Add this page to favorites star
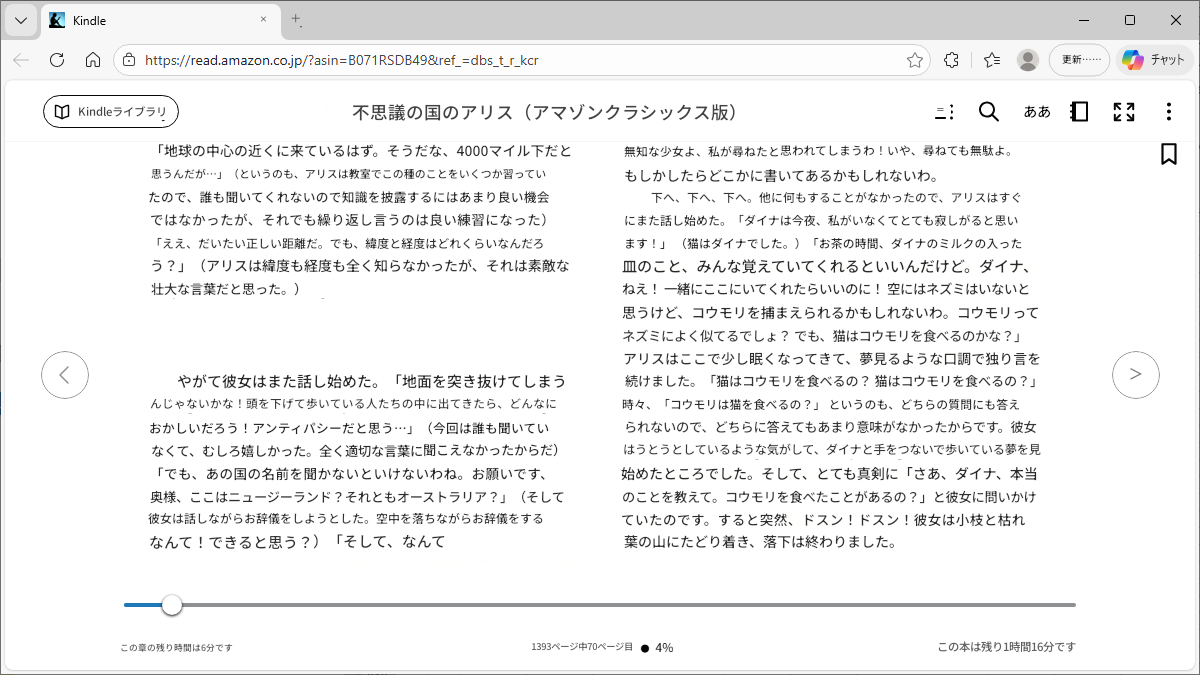Viewport: 1200px width, 675px height. 914,60
